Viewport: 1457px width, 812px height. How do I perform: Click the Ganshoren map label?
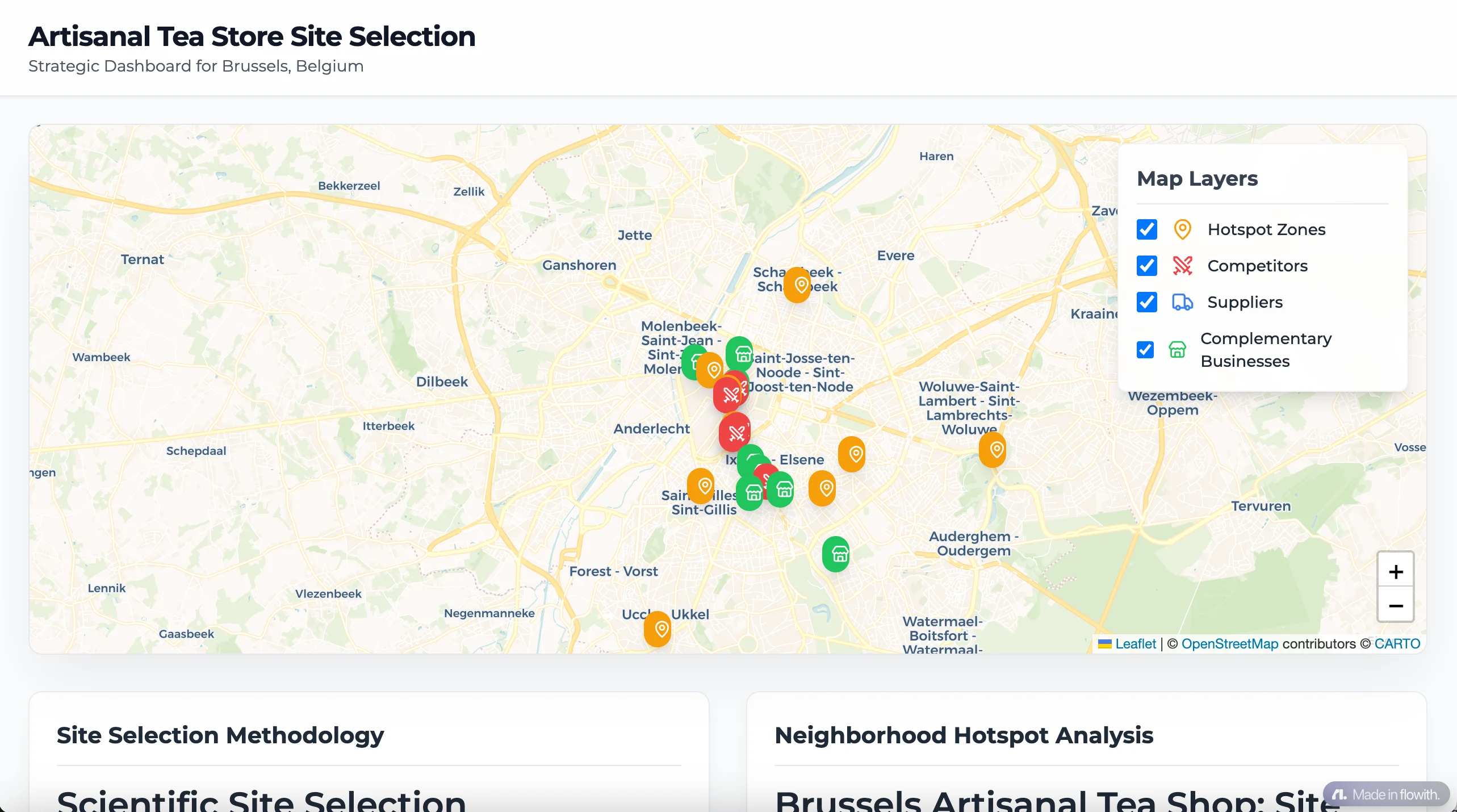coord(579,265)
